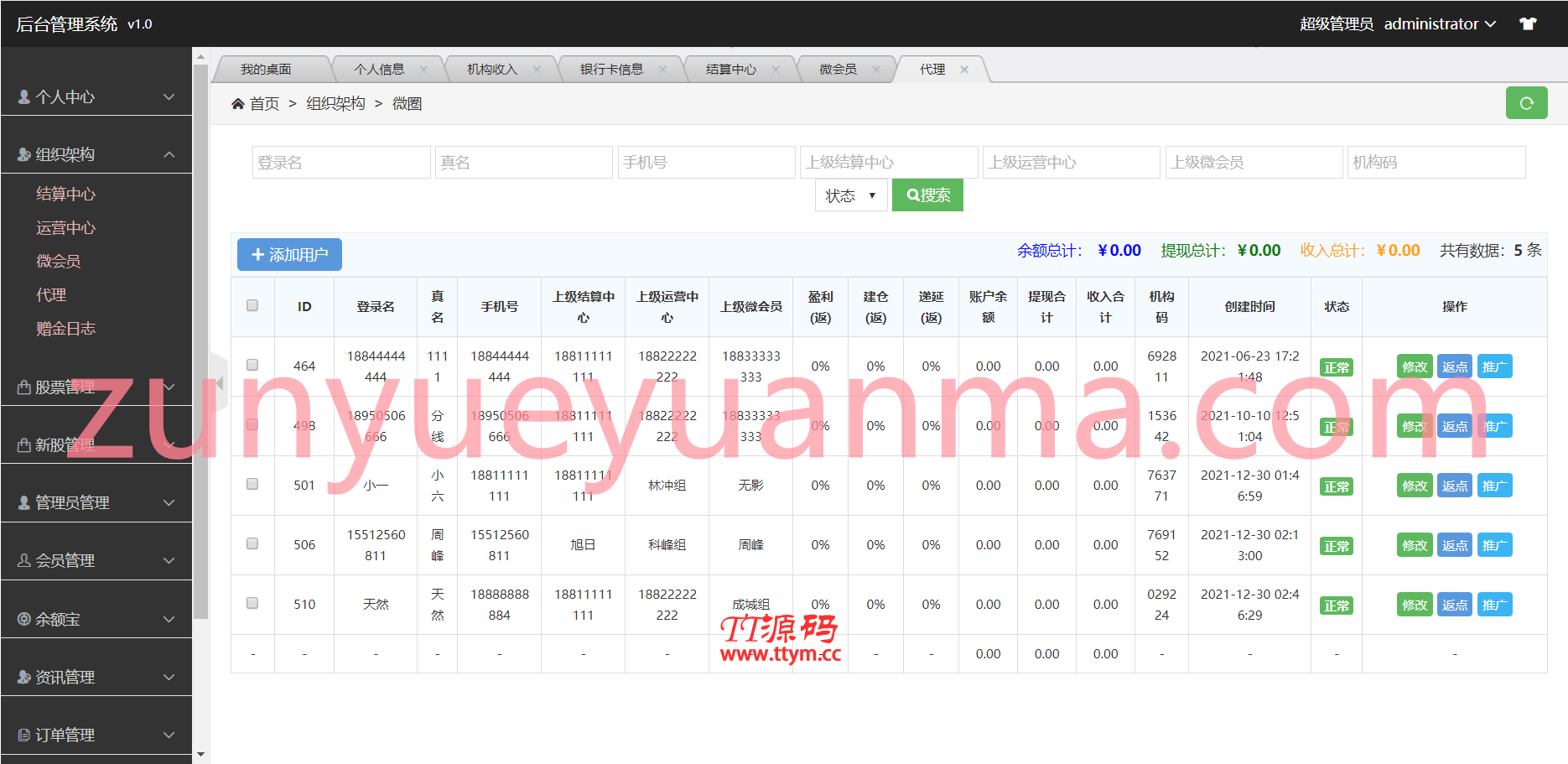1568x764 pixels.
Task: Close the 机构收入 tab
Action: coord(537,70)
